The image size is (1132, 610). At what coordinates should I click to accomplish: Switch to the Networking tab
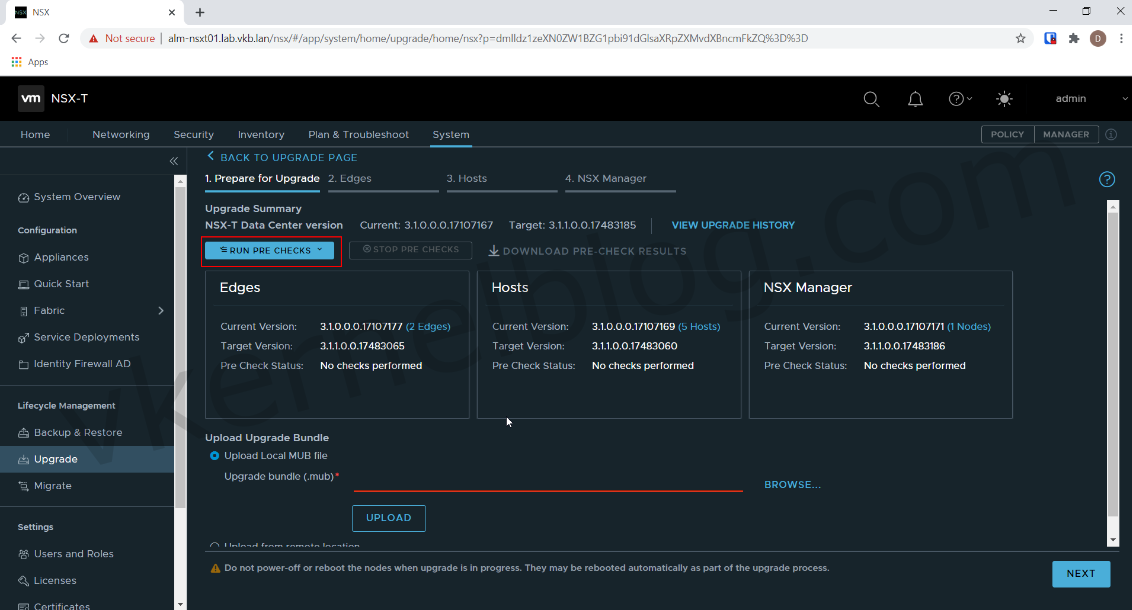click(120, 134)
